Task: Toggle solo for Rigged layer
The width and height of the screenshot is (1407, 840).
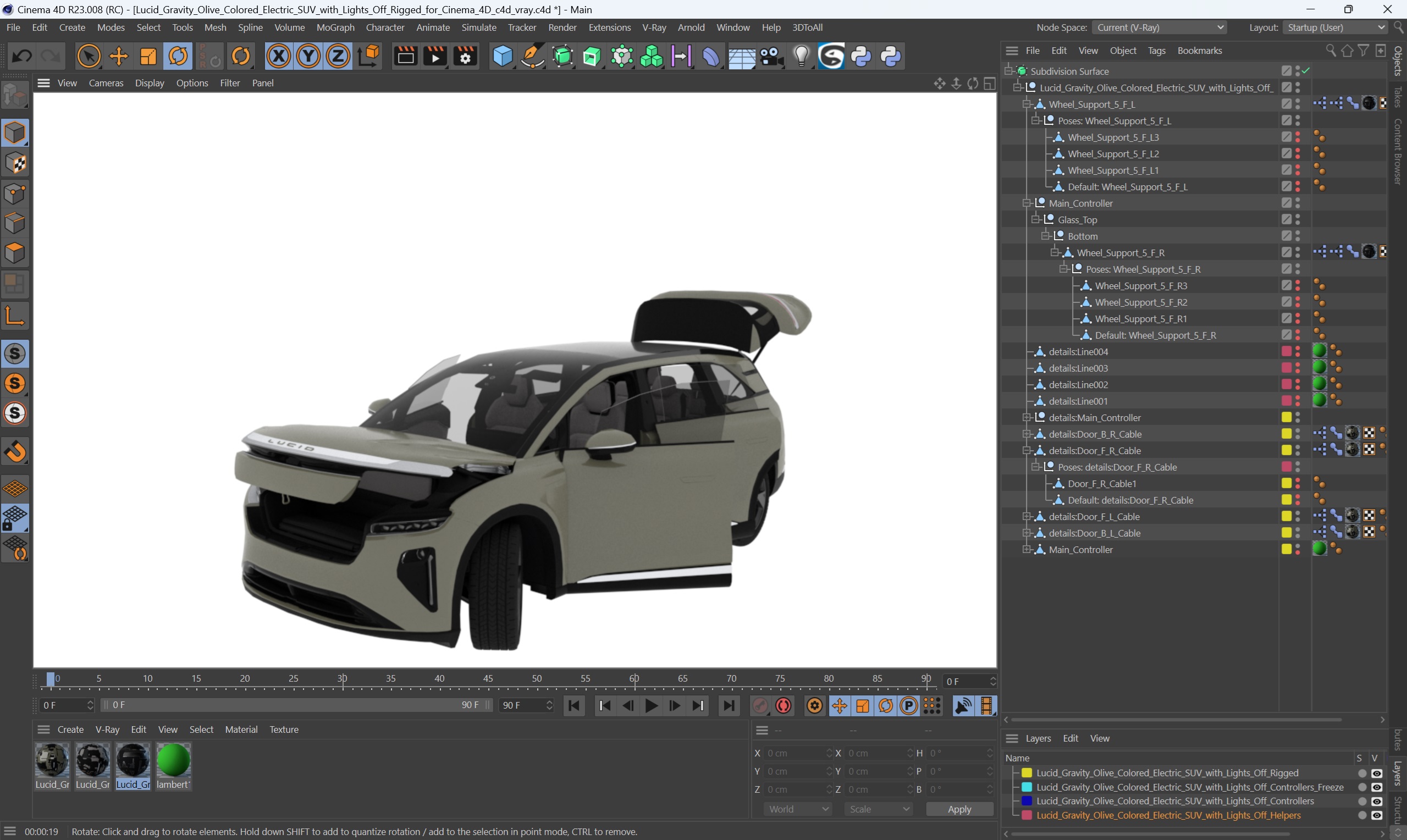Action: pyautogui.click(x=1362, y=773)
